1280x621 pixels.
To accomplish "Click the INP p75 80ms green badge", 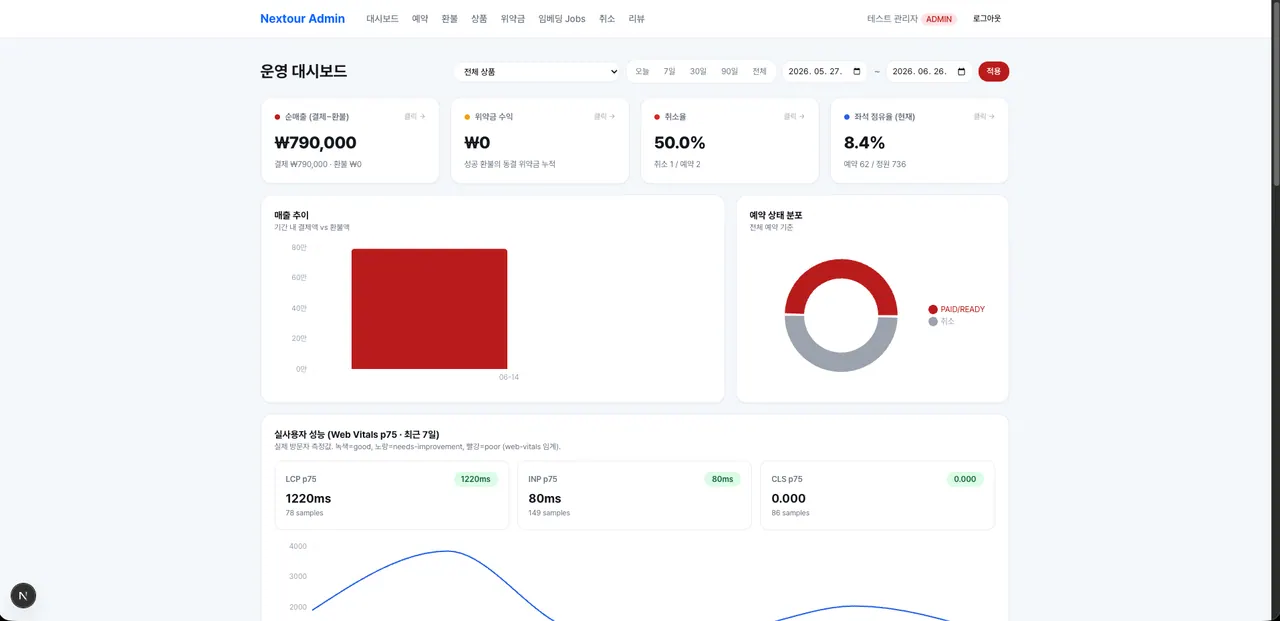I will click(x=722, y=479).
